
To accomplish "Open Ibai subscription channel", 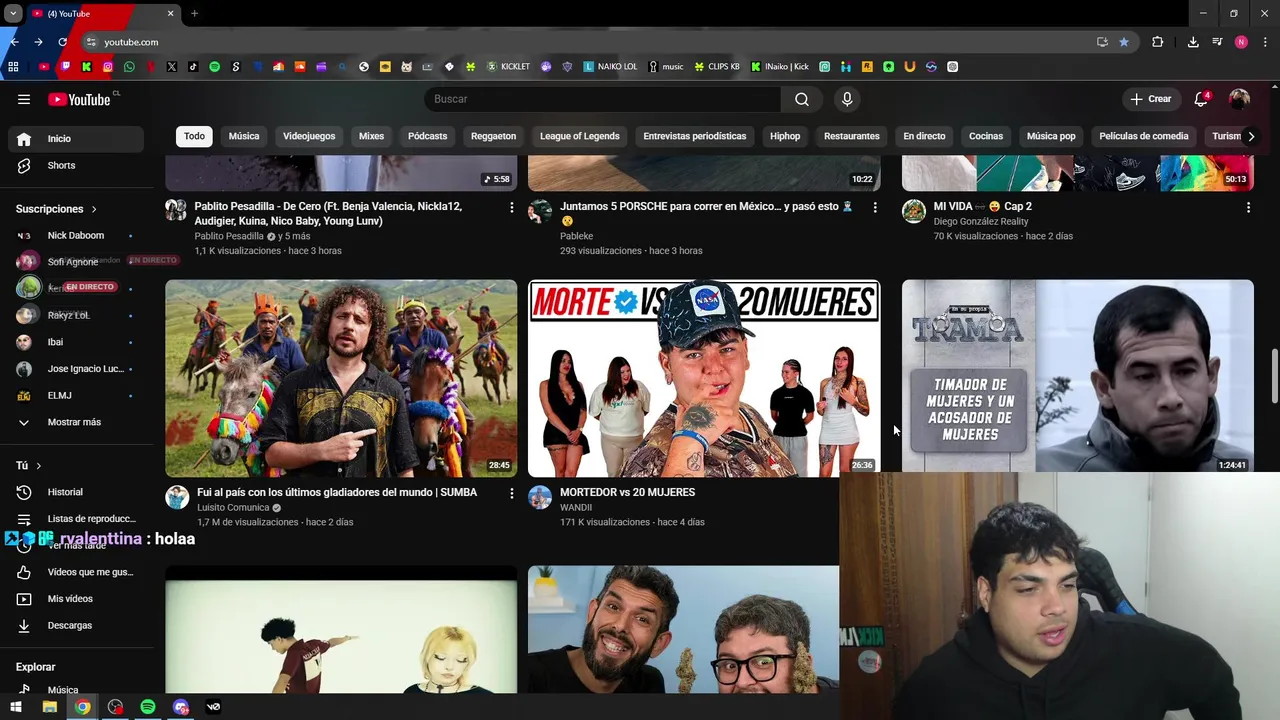I will (x=76, y=342).
